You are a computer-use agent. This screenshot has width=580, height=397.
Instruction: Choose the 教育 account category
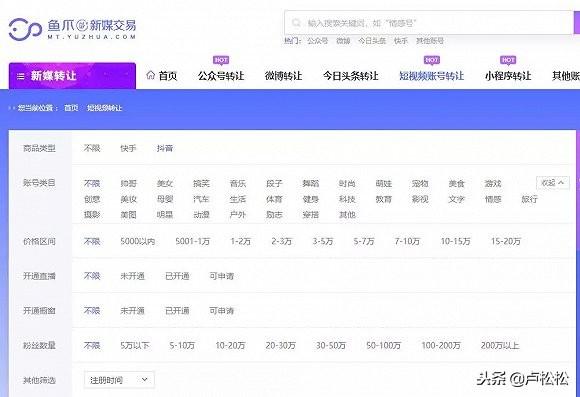pos(383,199)
